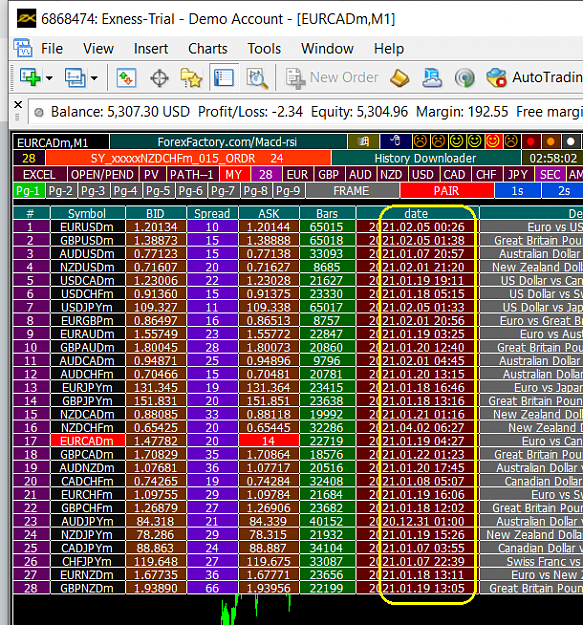Click the New Order button

click(x=332, y=77)
